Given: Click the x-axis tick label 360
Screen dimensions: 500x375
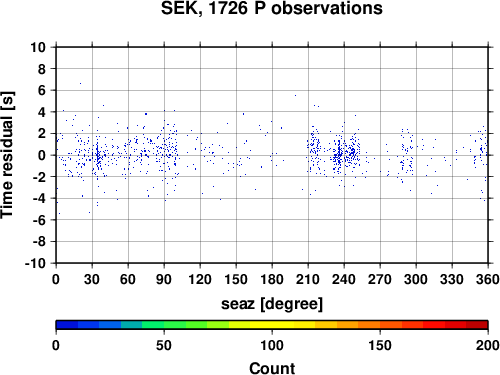Looking at the screenshot, I should tap(488, 279).
